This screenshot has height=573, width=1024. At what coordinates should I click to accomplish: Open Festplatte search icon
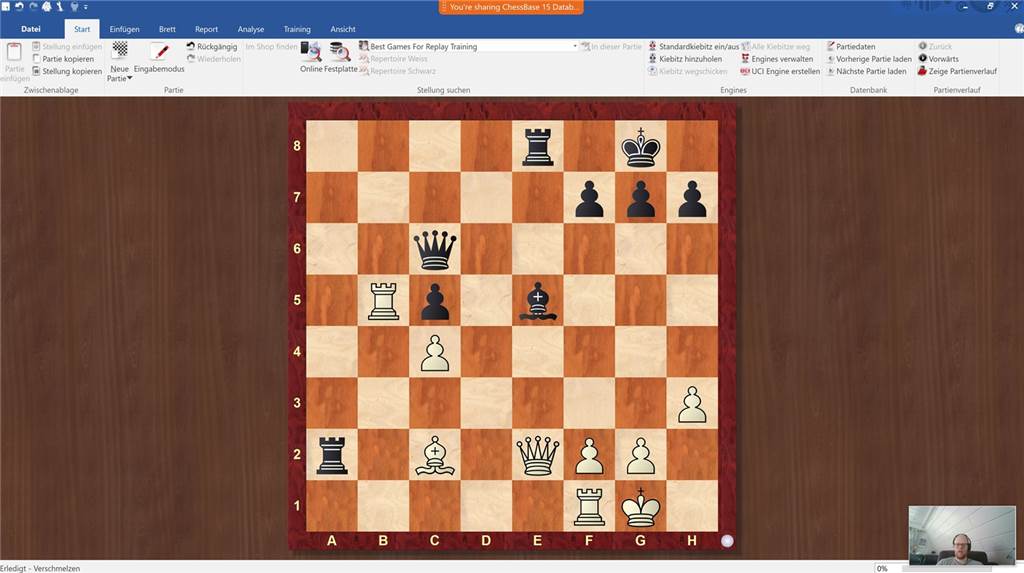(x=340, y=52)
